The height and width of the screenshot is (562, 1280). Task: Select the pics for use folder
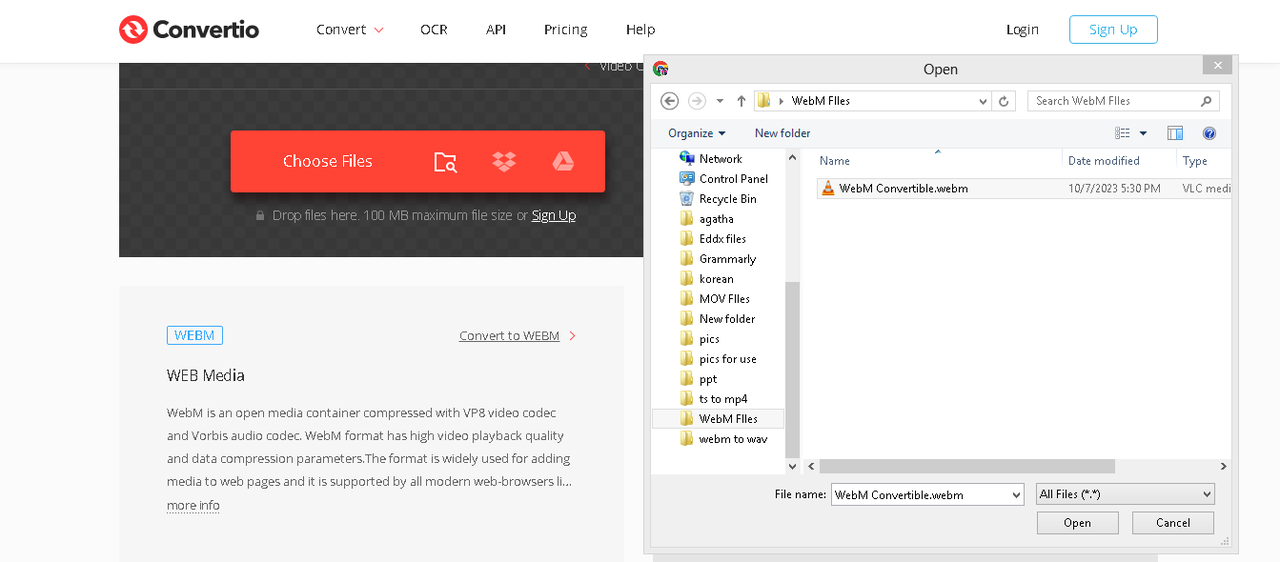tap(728, 358)
